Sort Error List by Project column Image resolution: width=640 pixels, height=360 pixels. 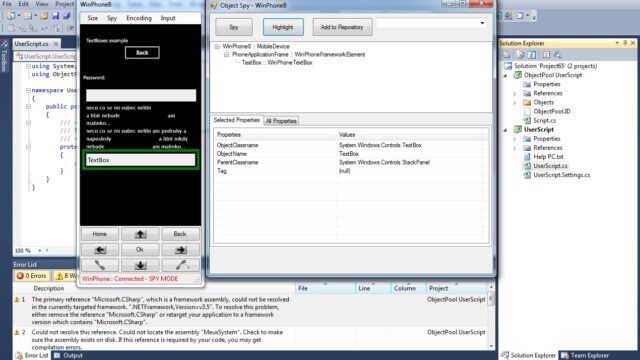click(456, 288)
